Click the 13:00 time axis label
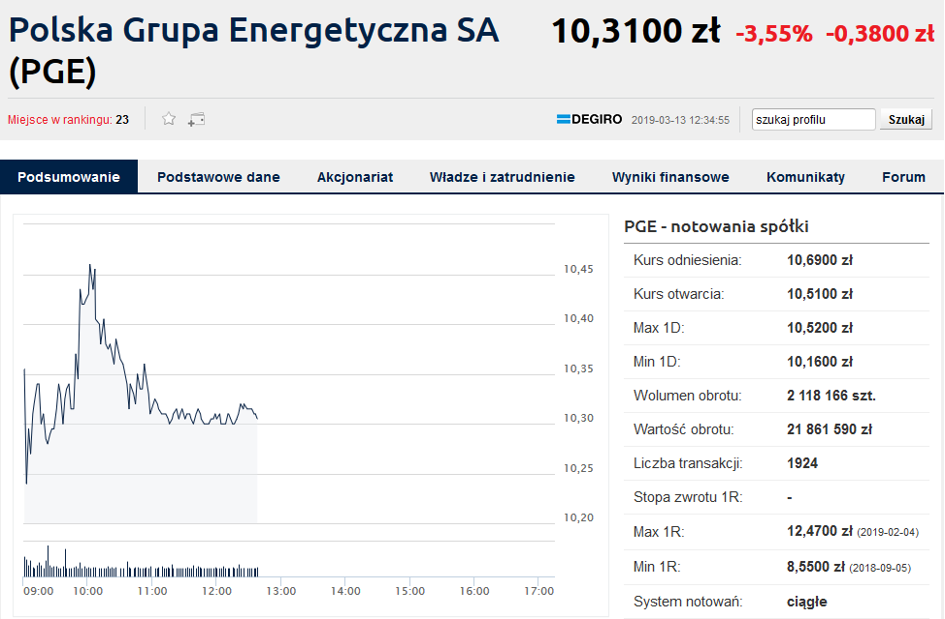 tap(281, 591)
